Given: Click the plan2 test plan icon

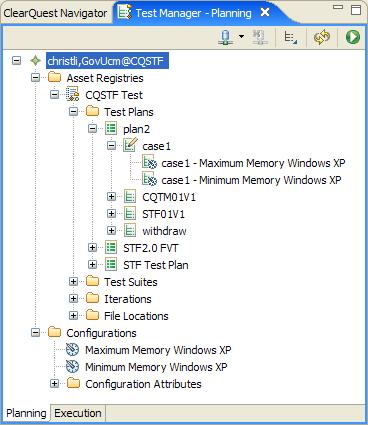Looking at the screenshot, I should 111,129.
